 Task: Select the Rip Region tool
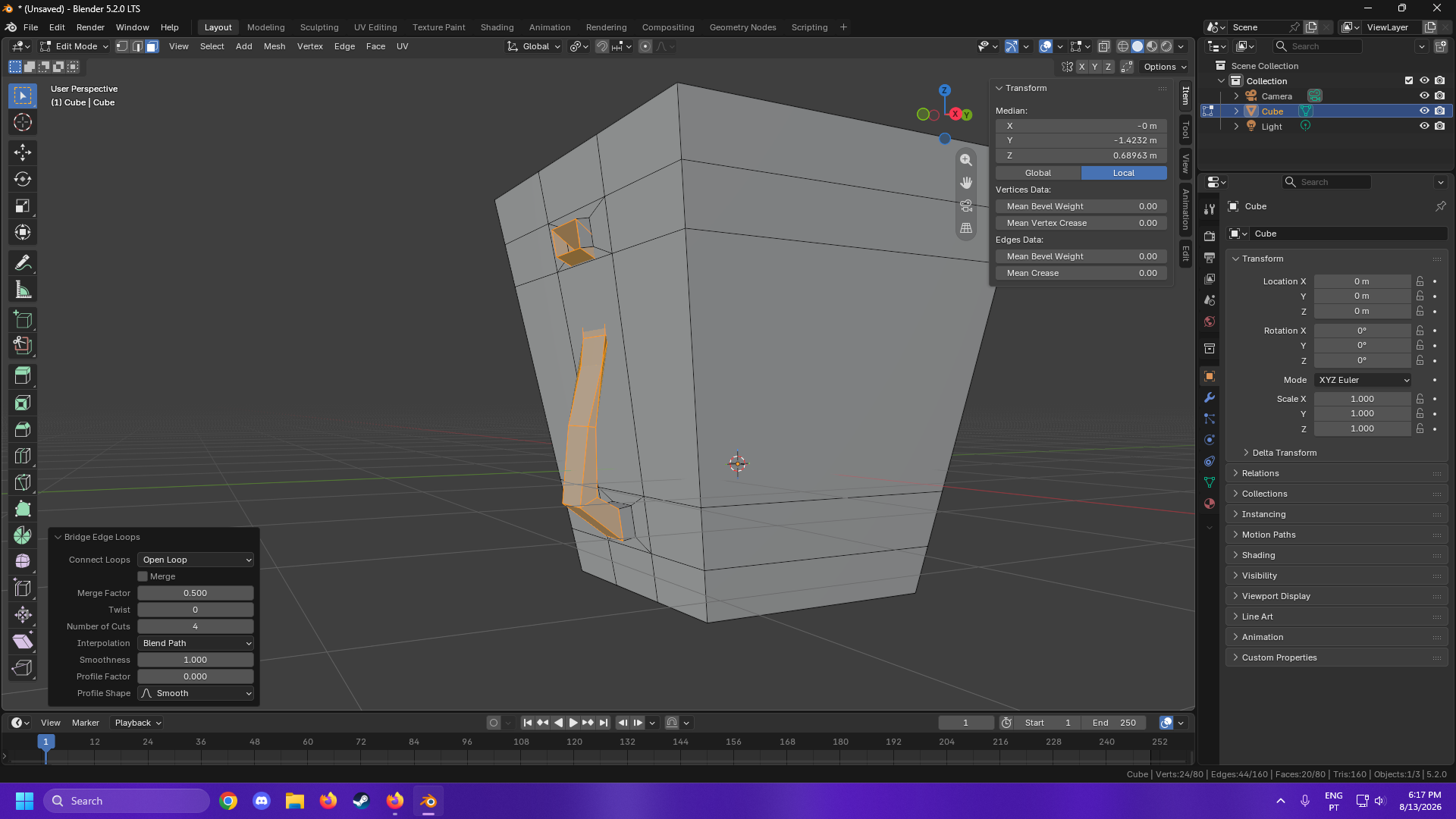click(x=23, y=668)
